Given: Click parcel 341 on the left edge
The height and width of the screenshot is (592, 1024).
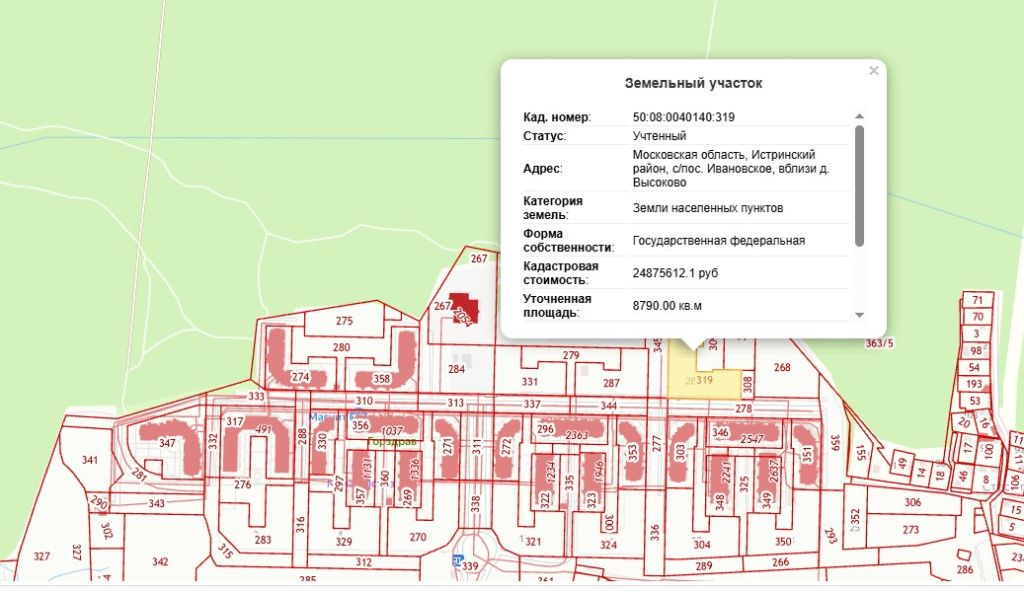Looking at the screenshot, I should click(x=91, y=460).
